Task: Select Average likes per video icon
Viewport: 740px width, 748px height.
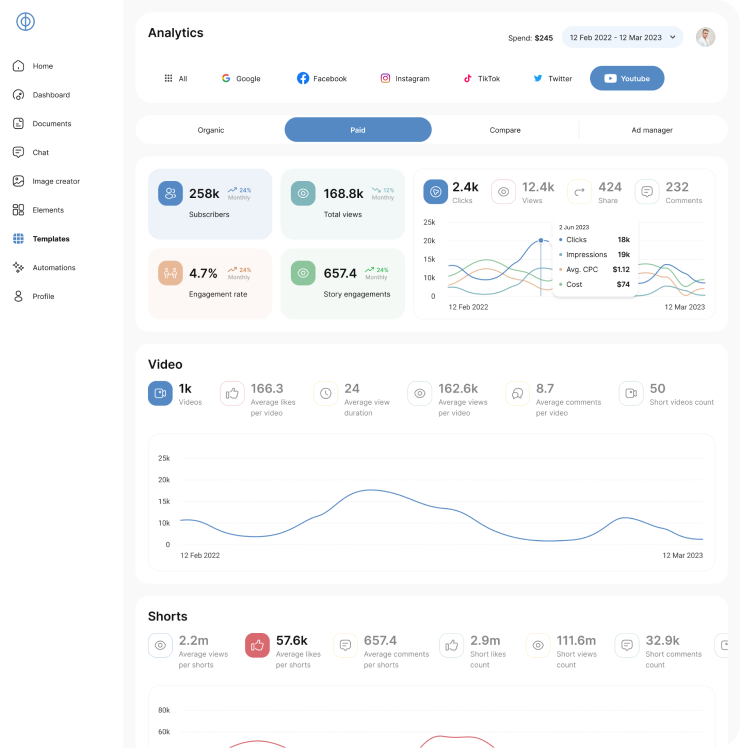Action: [x=232, y=393]
